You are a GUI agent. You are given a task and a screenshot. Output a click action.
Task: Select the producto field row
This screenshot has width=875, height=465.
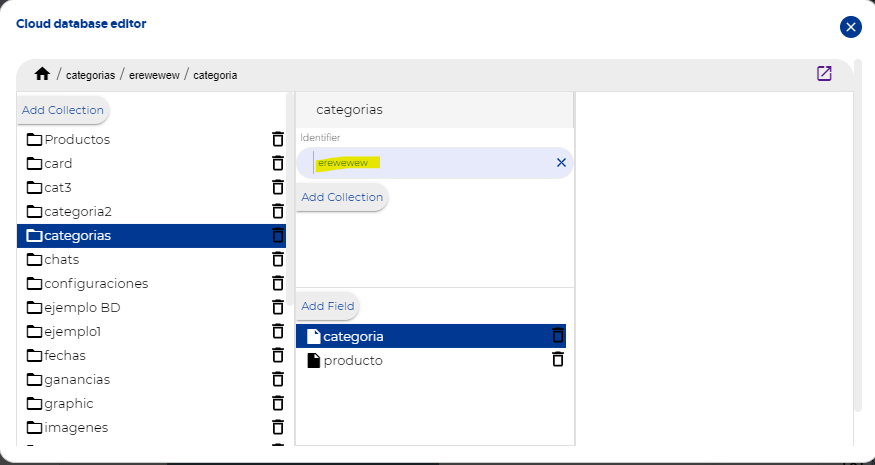(431, 360)
